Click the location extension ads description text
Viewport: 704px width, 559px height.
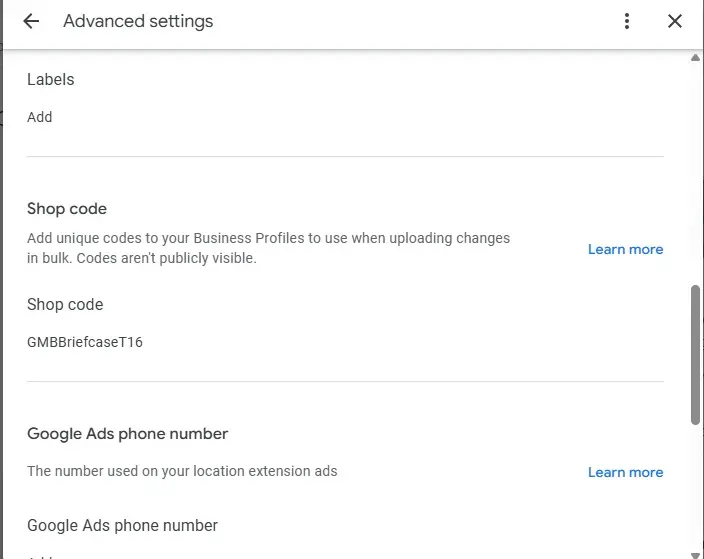point(182,471)
